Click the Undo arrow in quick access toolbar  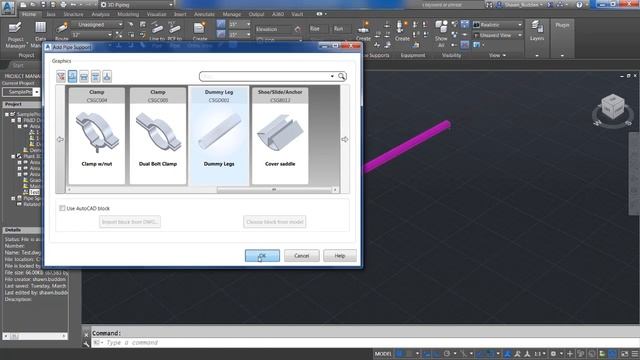pos(73,5)
